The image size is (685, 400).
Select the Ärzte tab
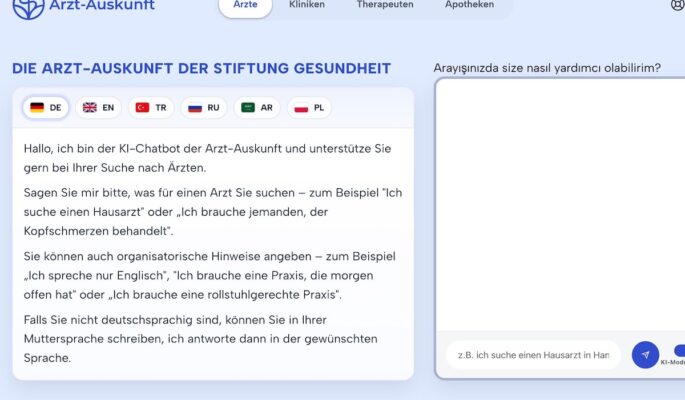tap(245, 5)
